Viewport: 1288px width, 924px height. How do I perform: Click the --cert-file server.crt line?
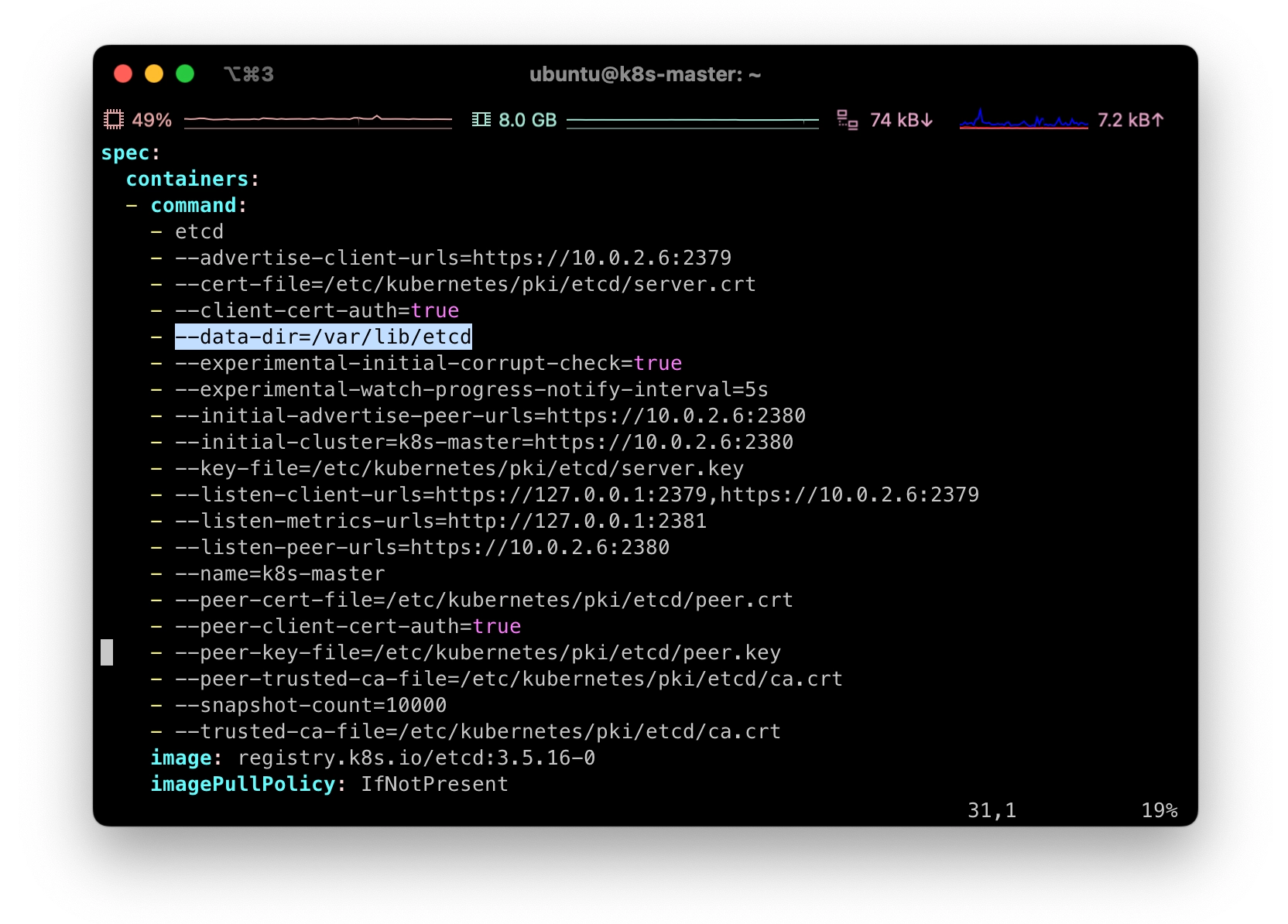(x=465, y=284)
